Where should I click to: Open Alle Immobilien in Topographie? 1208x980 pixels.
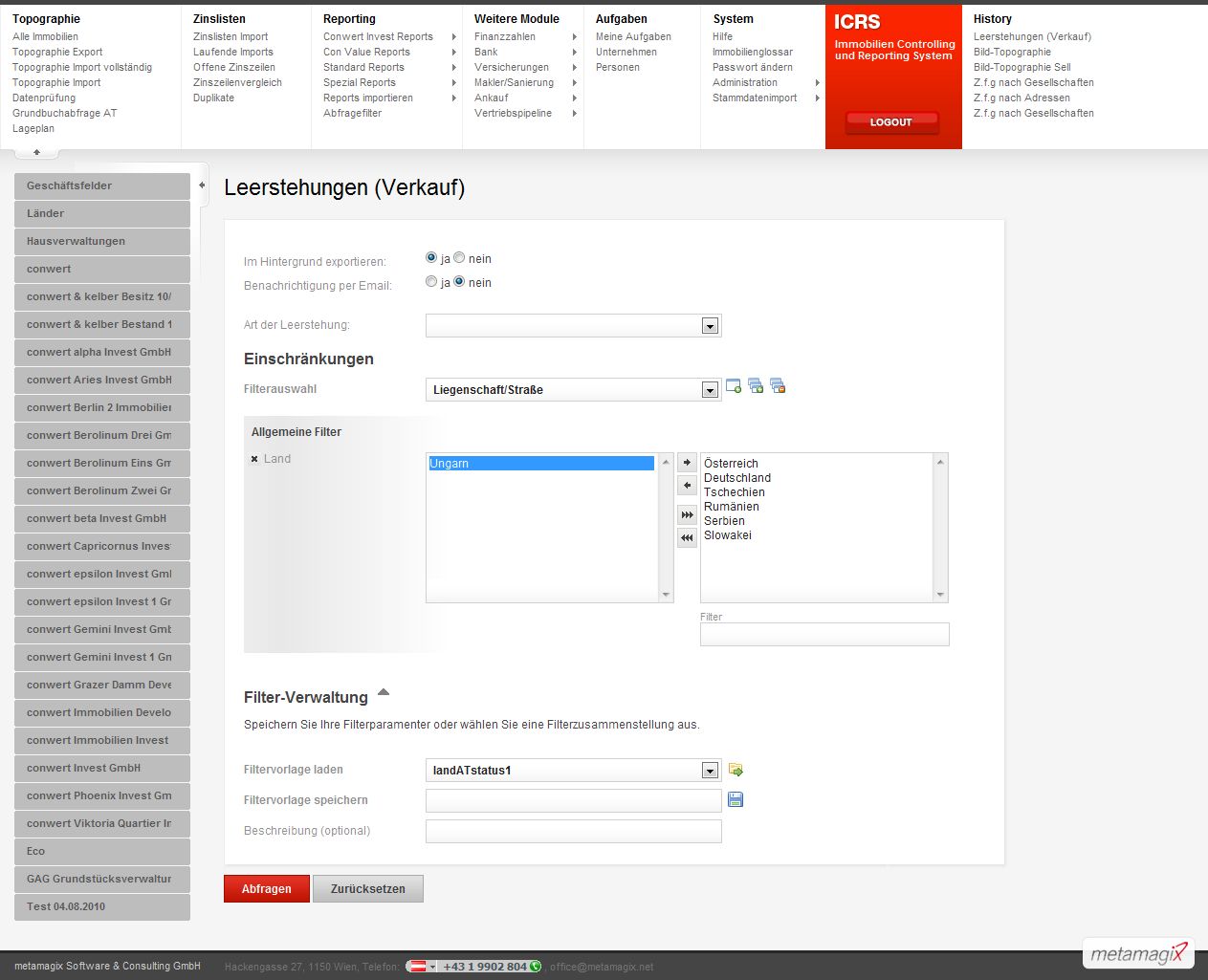tap(45, 36)
